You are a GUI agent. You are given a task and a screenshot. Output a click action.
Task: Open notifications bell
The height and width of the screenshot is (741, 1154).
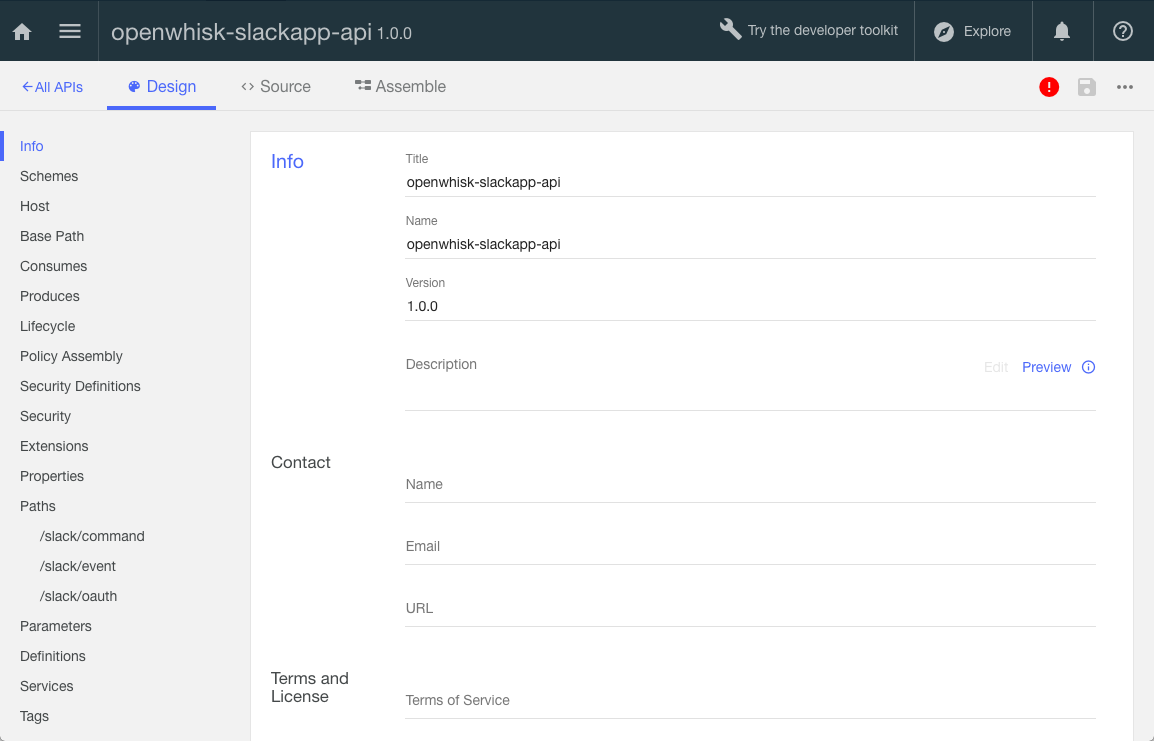1062,31
